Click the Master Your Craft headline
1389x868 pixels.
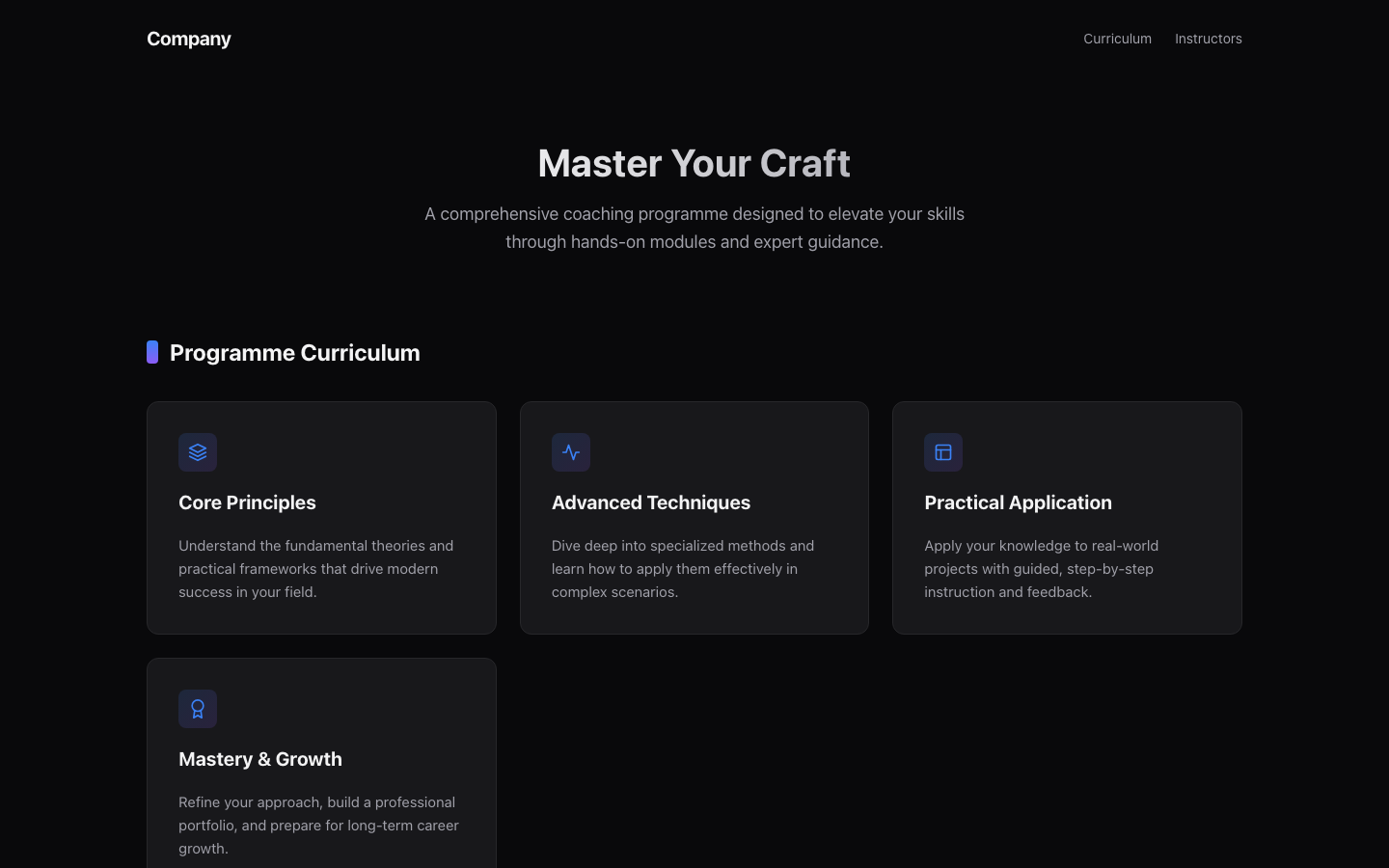(694, 163)
